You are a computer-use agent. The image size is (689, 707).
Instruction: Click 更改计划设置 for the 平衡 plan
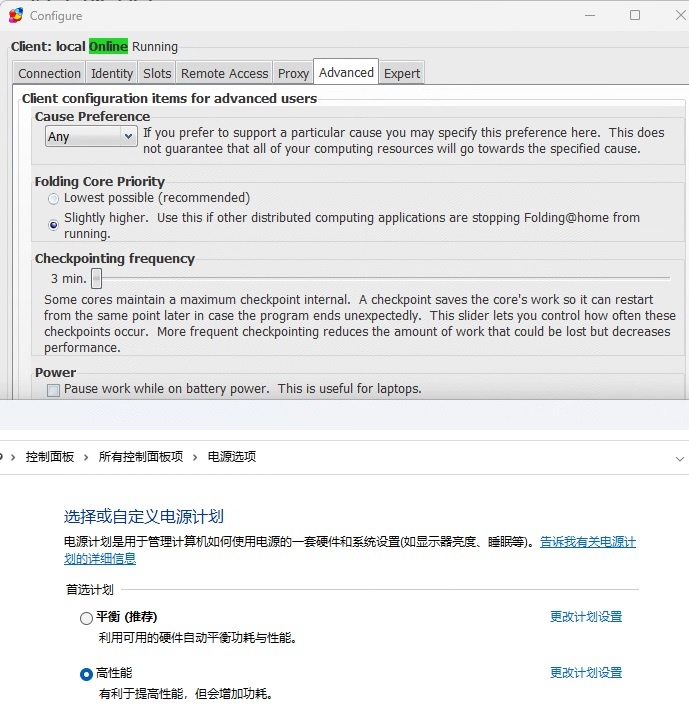586,616
